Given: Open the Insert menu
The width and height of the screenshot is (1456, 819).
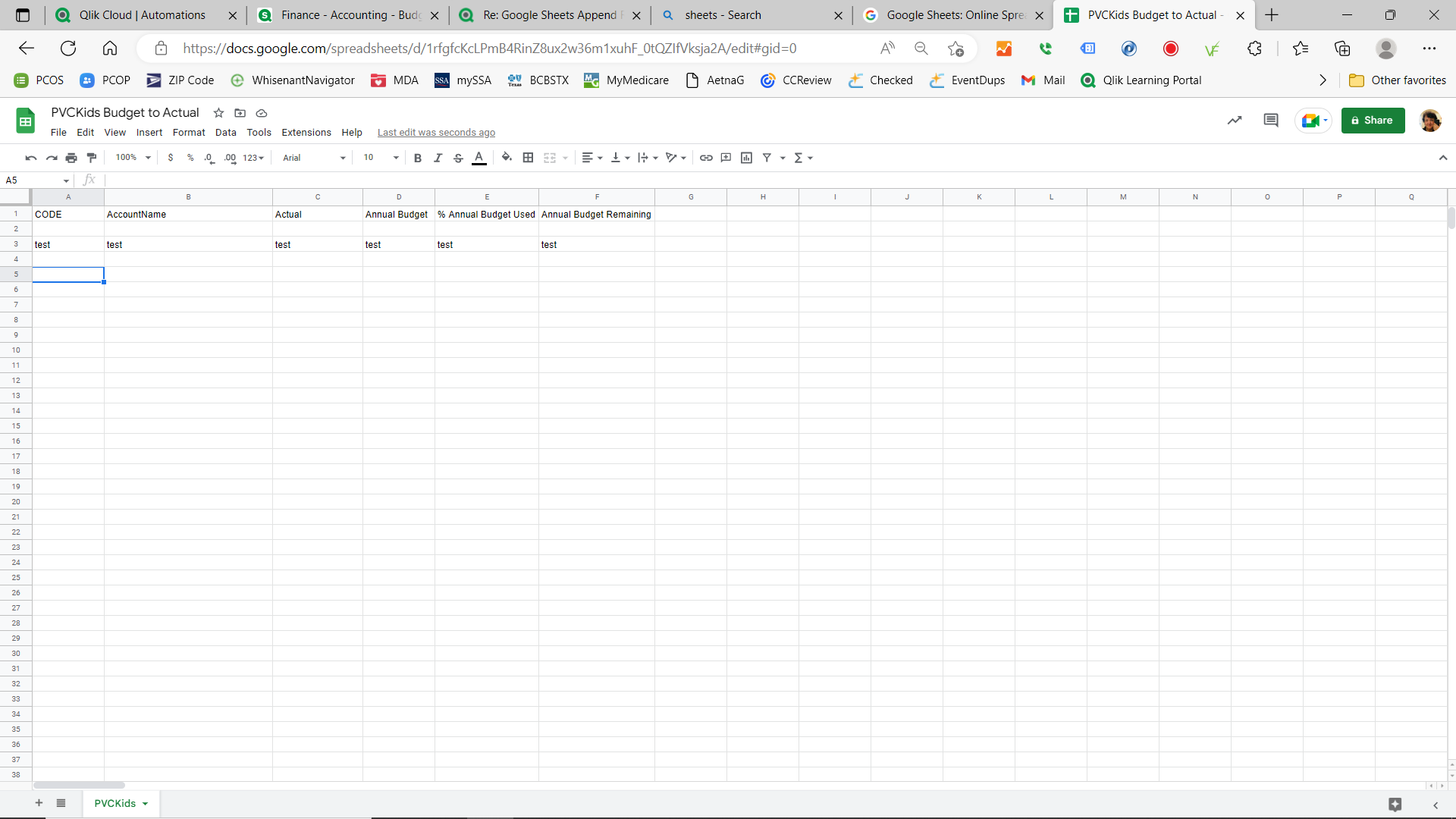Looking at the screenshot, I should [149, 132].
